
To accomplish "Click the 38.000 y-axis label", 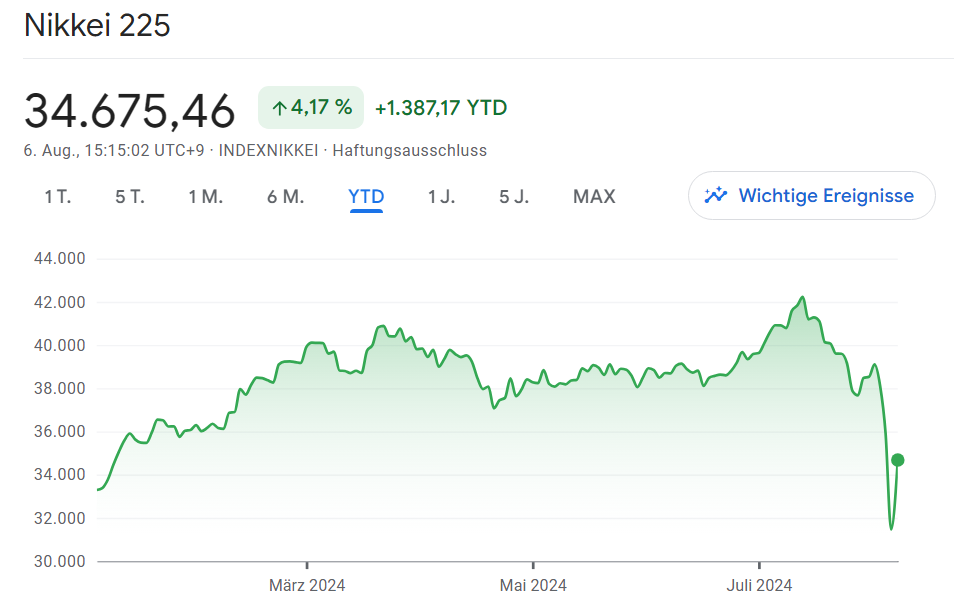I will point(60,389).
